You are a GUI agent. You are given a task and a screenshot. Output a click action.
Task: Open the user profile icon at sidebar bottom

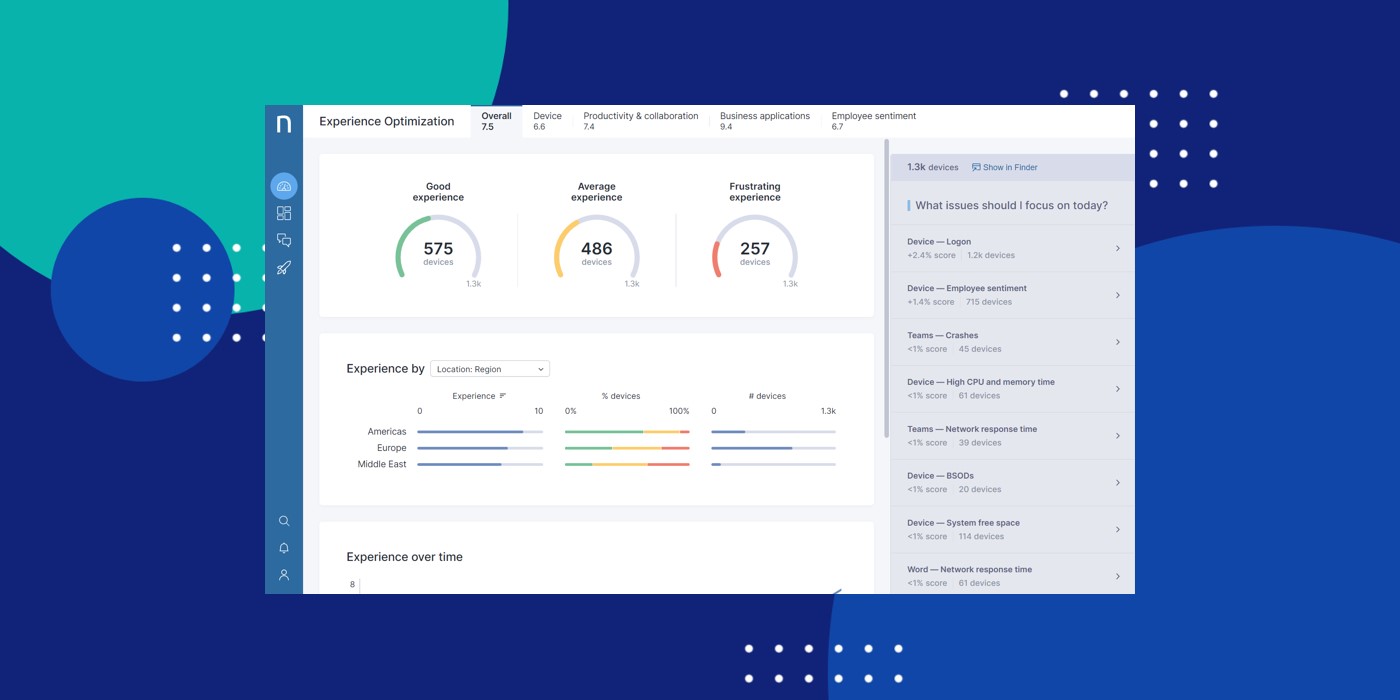click(284, 575)
